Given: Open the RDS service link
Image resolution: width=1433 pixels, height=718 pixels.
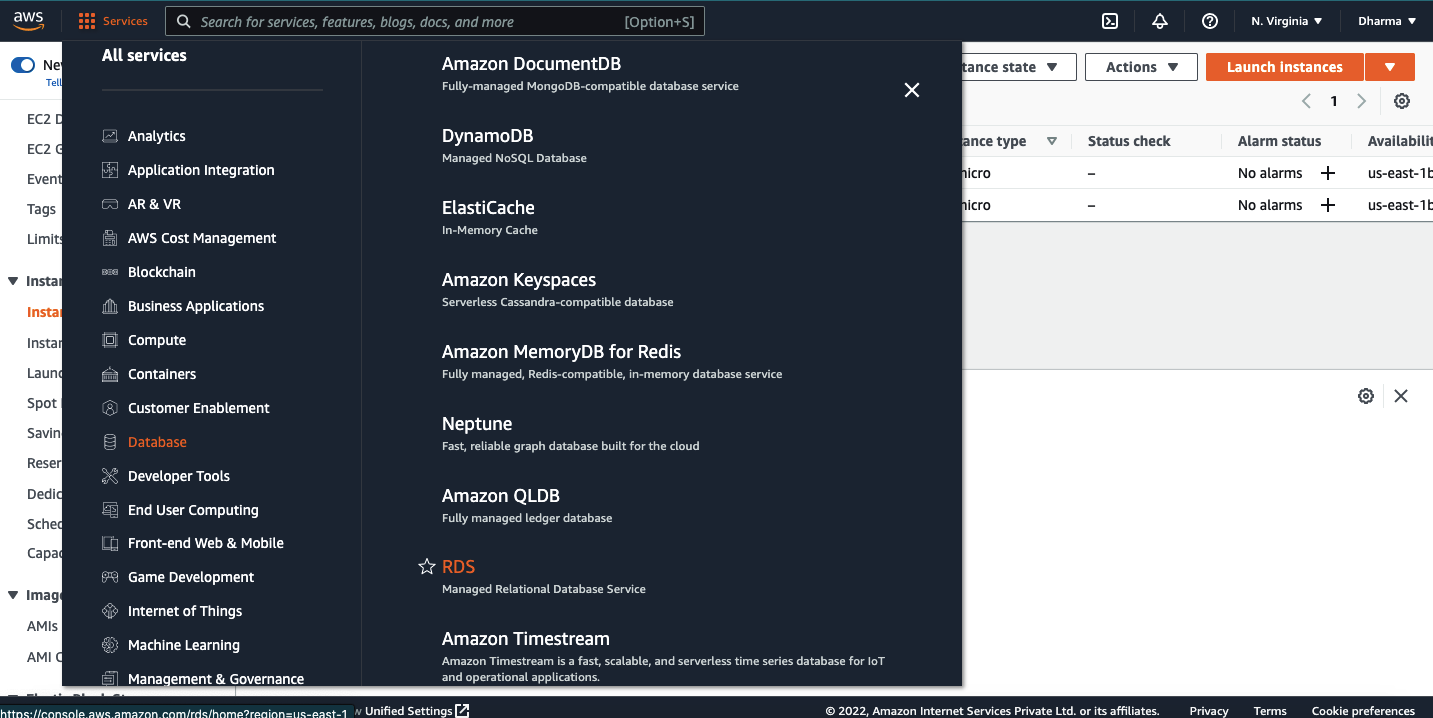Looking at the screenshot, I should [458, 567].
